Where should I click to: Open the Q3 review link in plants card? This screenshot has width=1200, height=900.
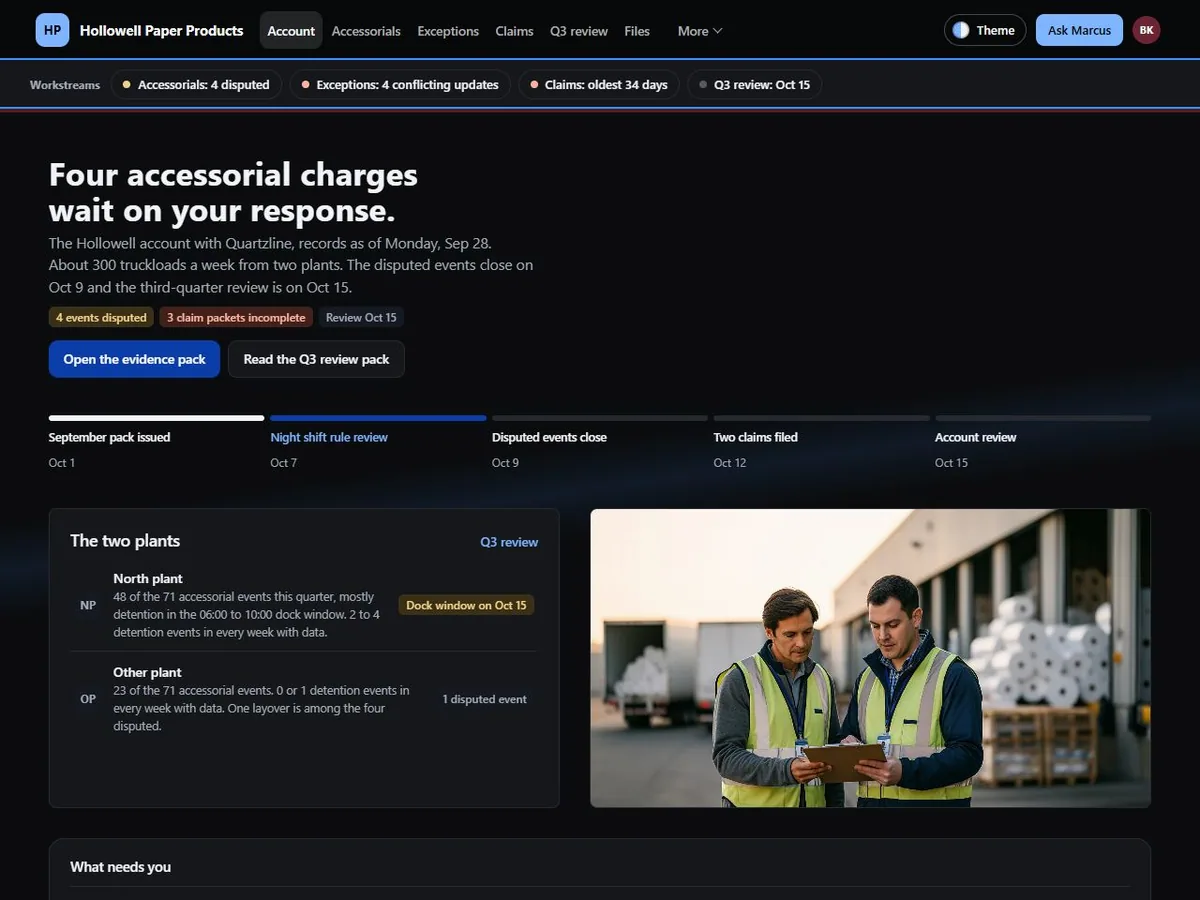point(509,542)
